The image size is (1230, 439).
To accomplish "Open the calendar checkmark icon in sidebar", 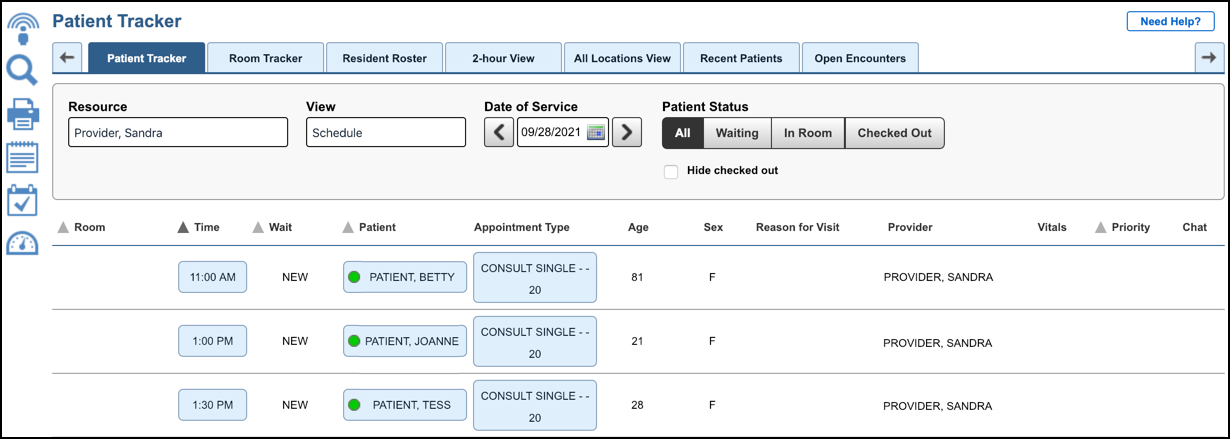I will [22, 200].
